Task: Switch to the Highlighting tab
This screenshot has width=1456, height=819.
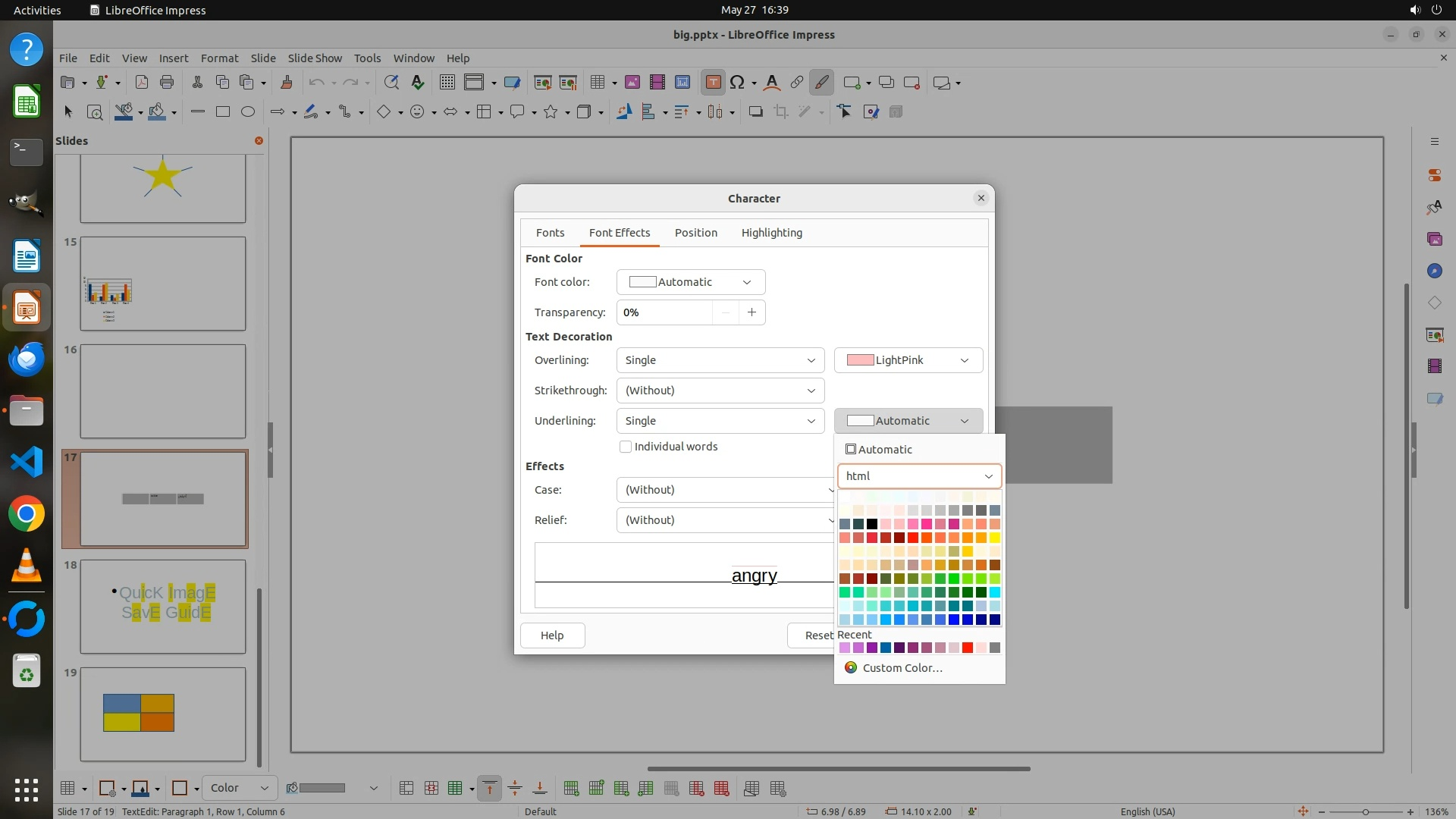Action: [771, 233]
